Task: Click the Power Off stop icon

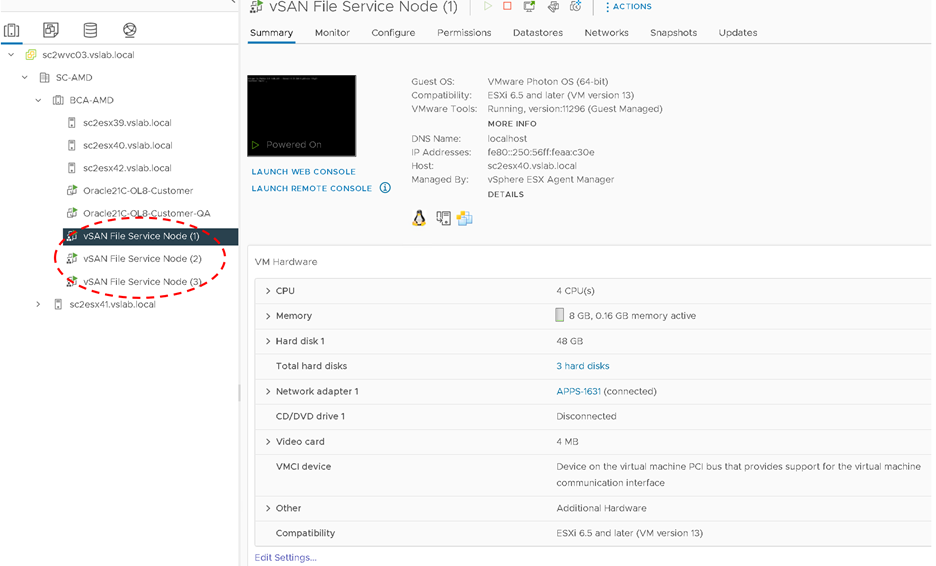Action: coord(508,7)
